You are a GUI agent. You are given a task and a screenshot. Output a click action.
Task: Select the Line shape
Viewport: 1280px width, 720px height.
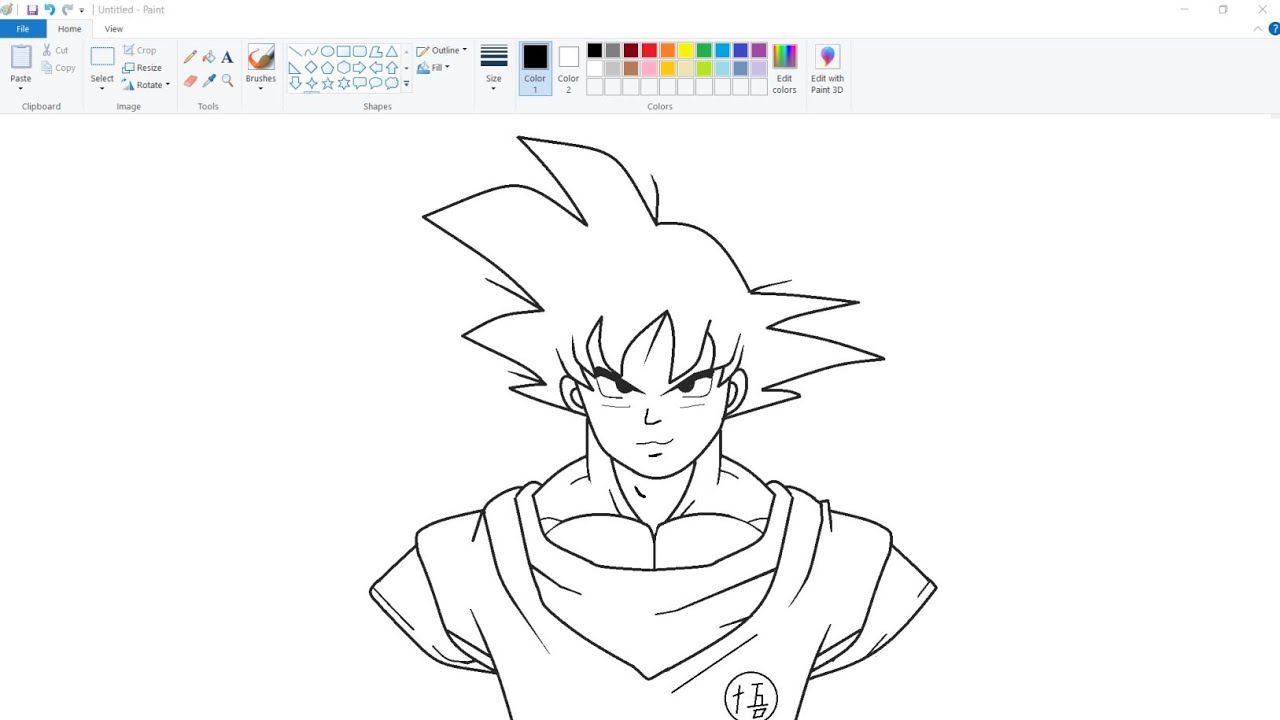(x=295, y=51)
